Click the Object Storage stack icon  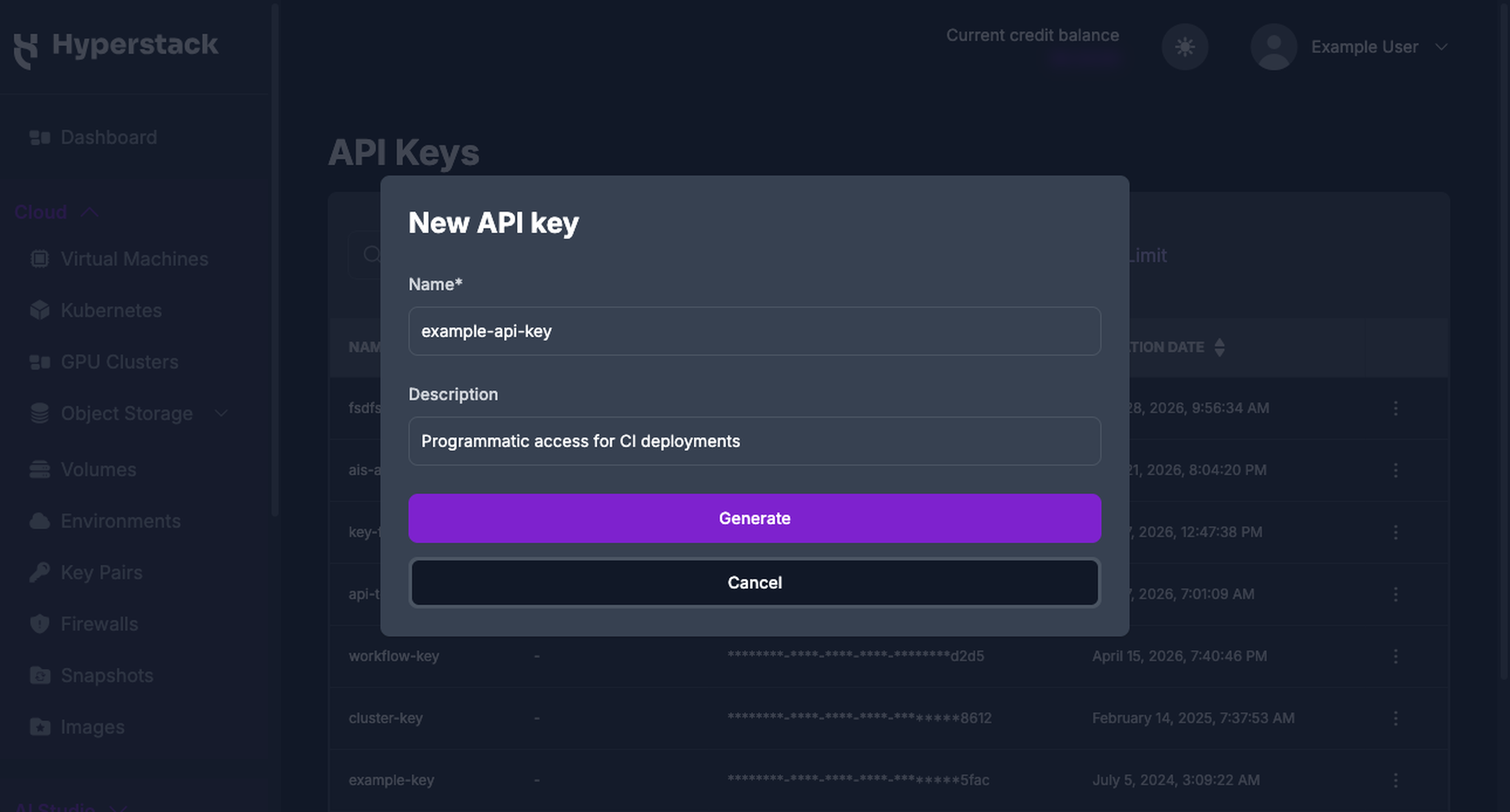click(40, 413)
